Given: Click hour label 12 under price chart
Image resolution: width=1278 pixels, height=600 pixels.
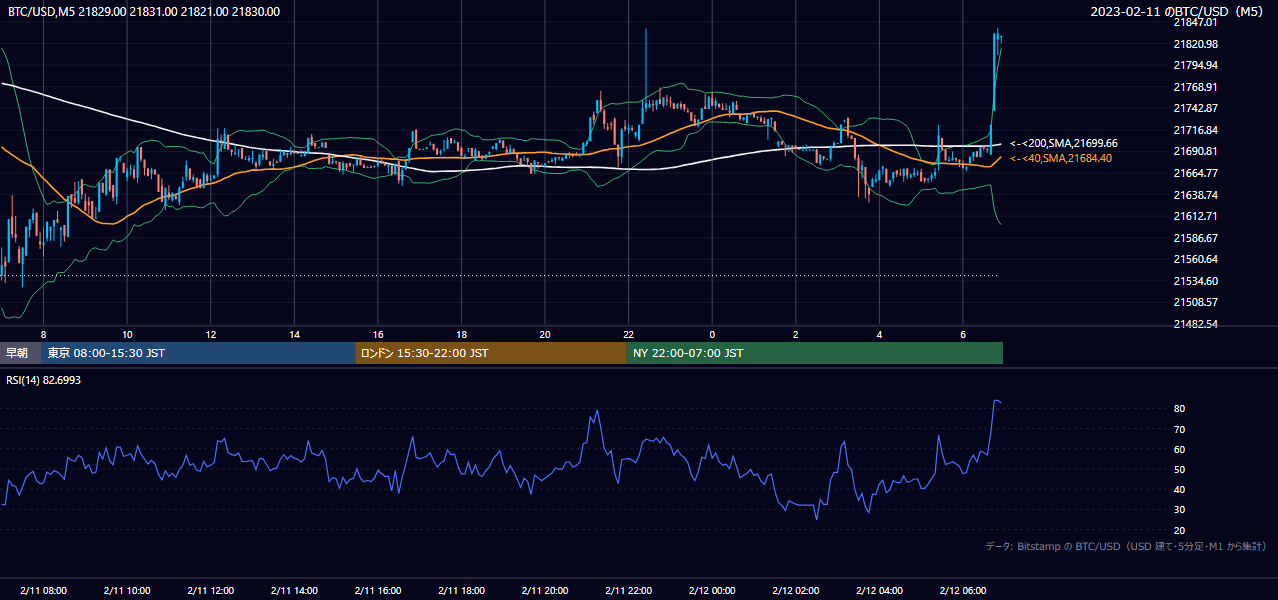Looking at the screenshot, I should click(x=211, y=333).
